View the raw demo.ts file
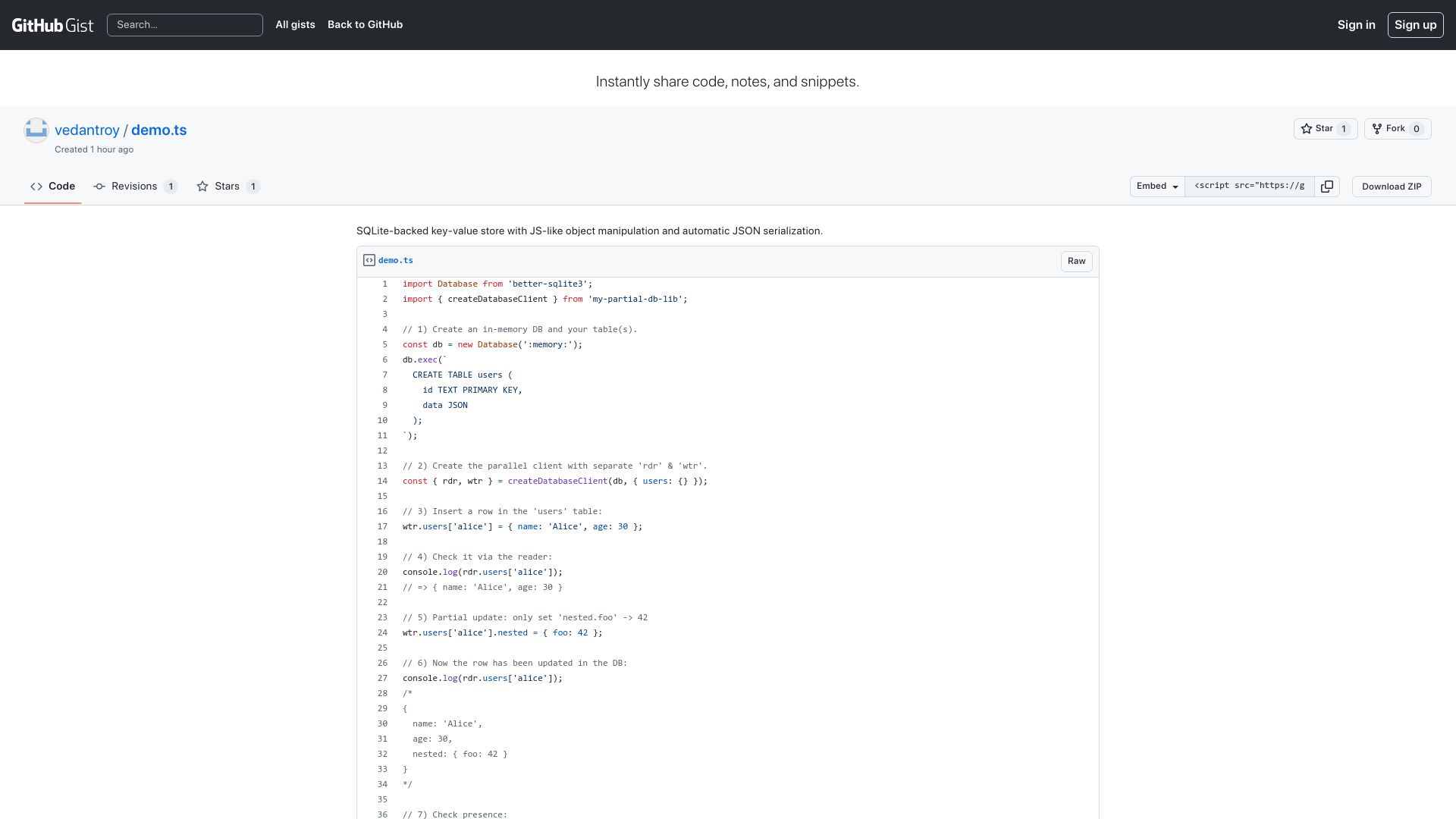Image resolution: width=1456 pixels, height=819 pixels. [x=1076, y=261]
